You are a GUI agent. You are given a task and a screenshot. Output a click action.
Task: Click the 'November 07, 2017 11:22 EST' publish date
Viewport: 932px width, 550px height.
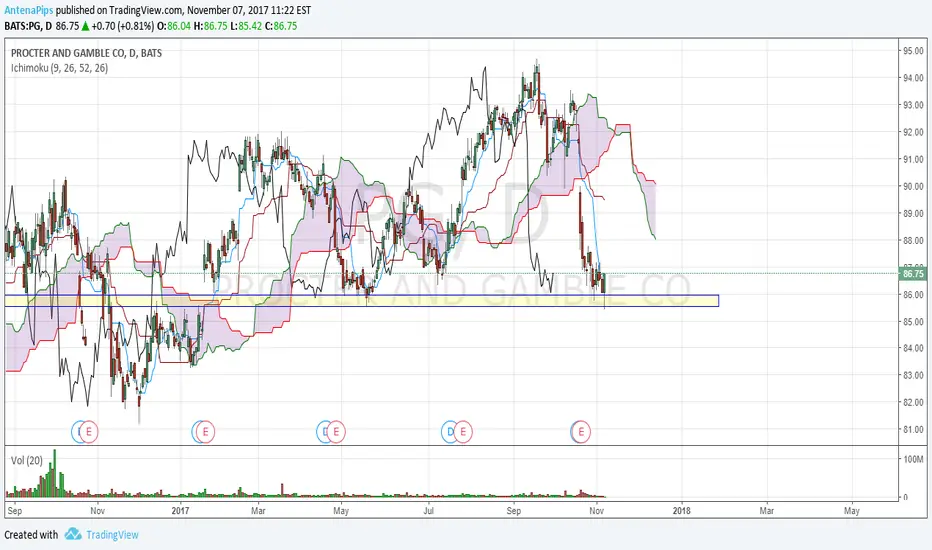tap(249, 10)
